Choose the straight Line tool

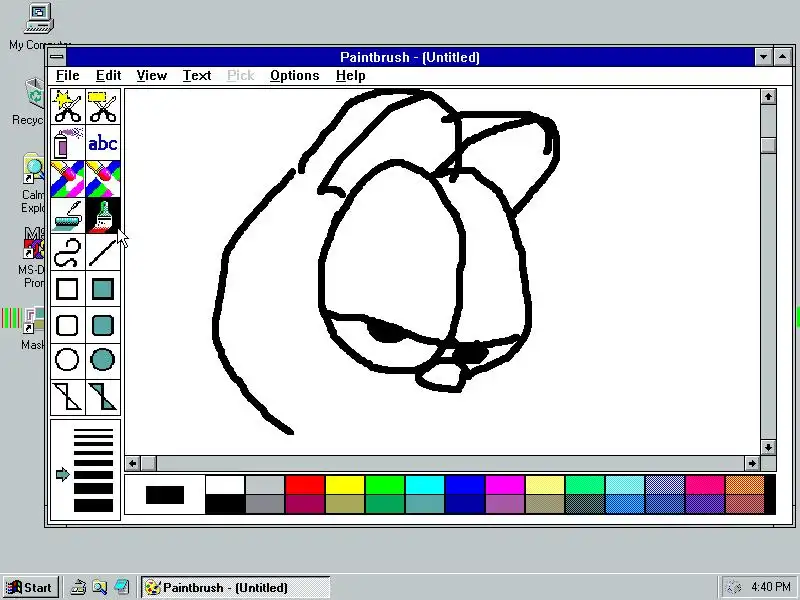103,252
